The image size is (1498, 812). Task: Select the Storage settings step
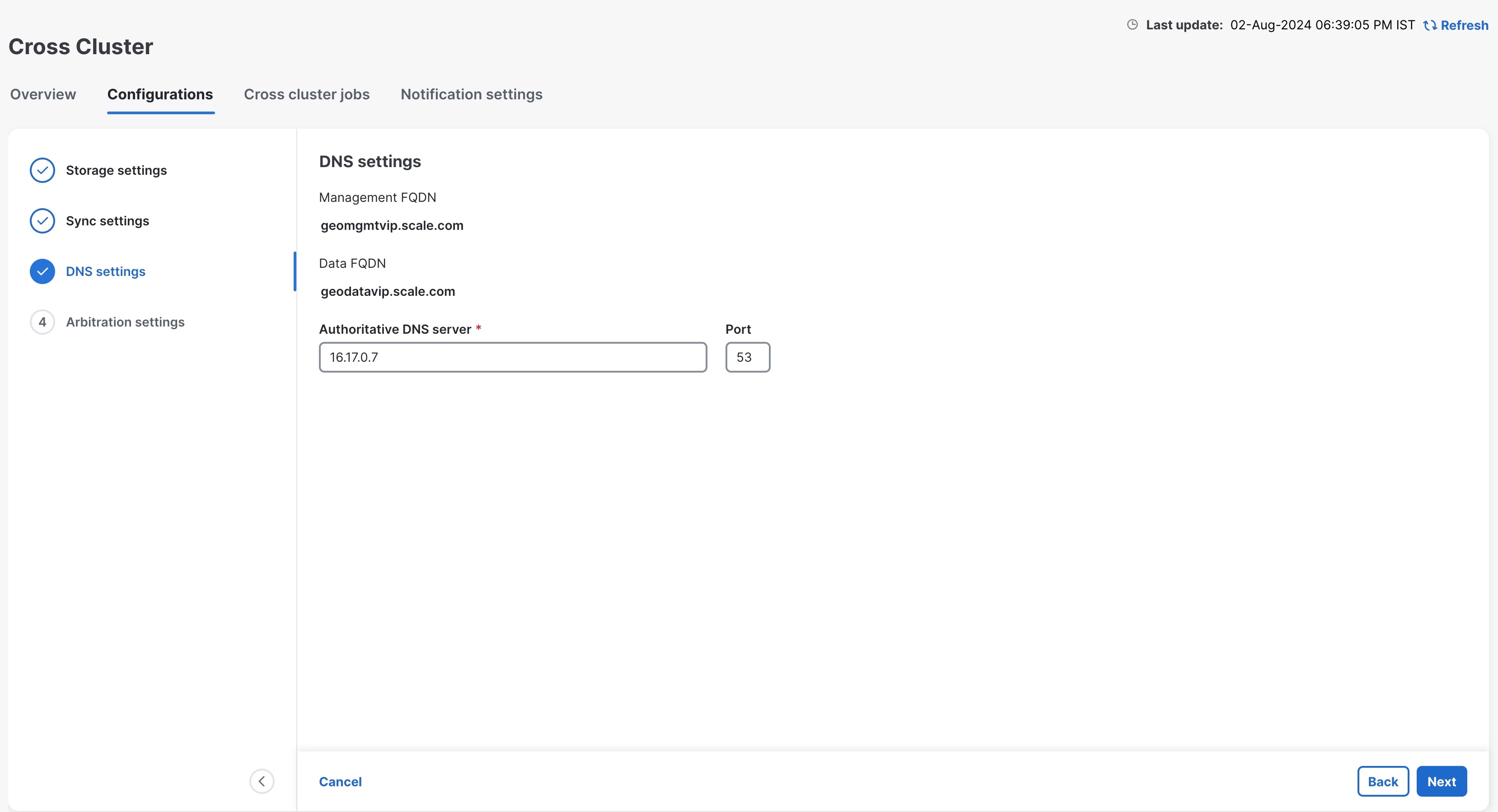tap(115, 170)
